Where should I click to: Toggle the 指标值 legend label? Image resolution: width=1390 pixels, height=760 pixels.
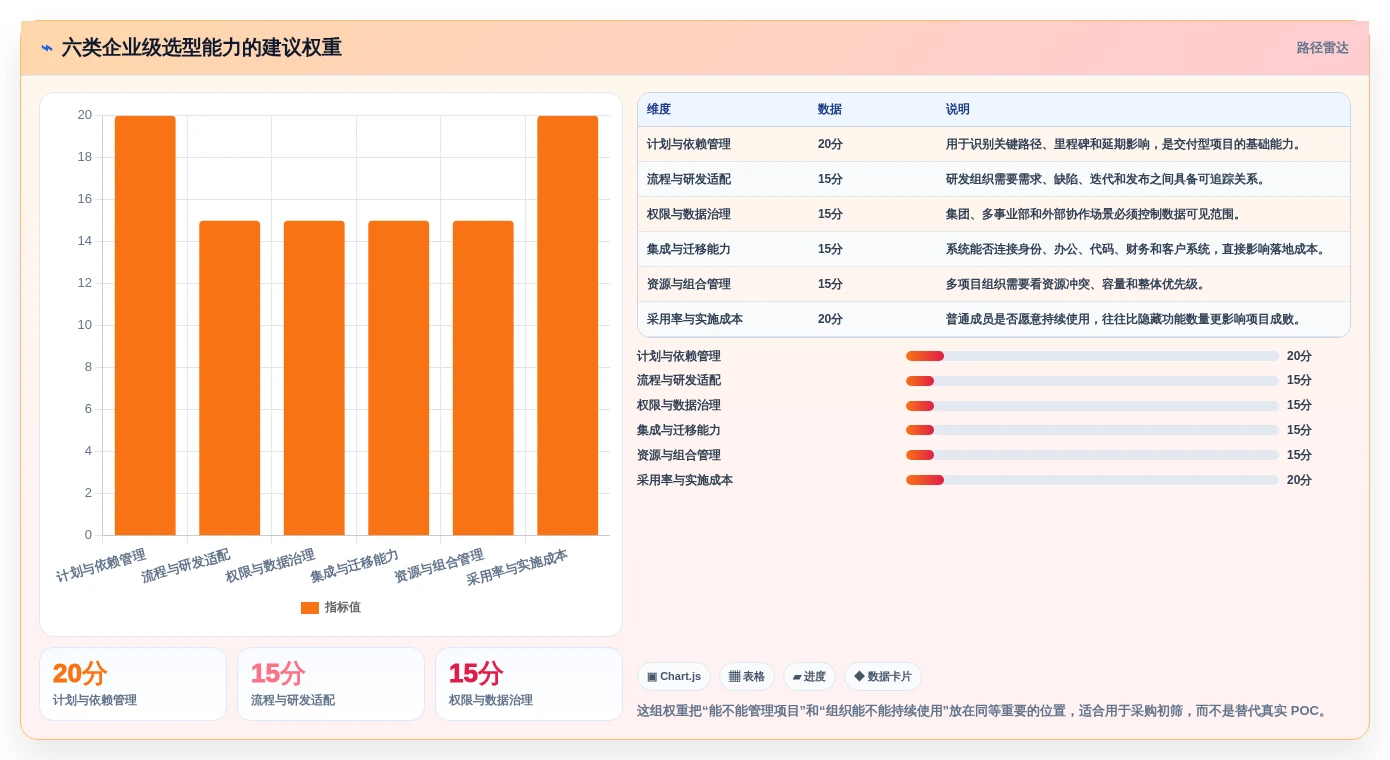tap(342, 607)
